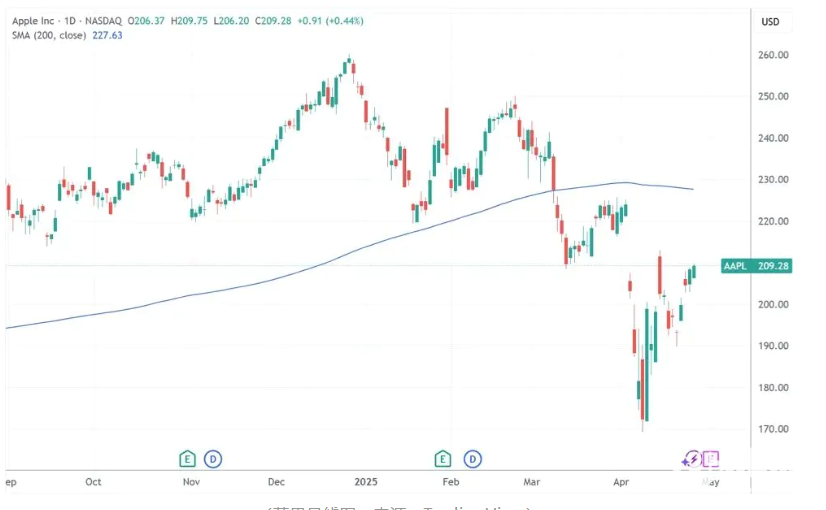Click the +0.91 (+0.44%) change value
826x510 pixels.
click(x=335, y=22)
